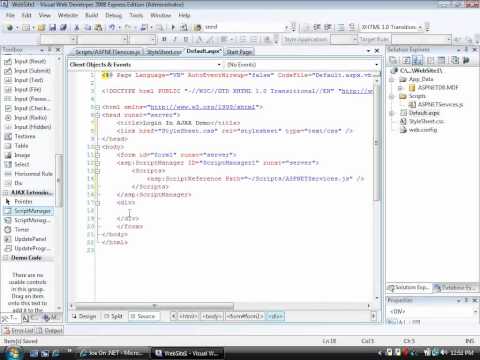Collapse Scripts folder in Solution Explorer
Screen dimensions: 480x360
392,96
